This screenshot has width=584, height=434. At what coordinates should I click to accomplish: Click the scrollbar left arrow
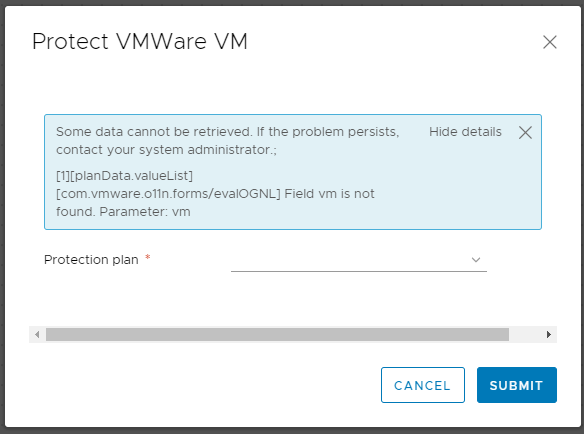(37, 335)
